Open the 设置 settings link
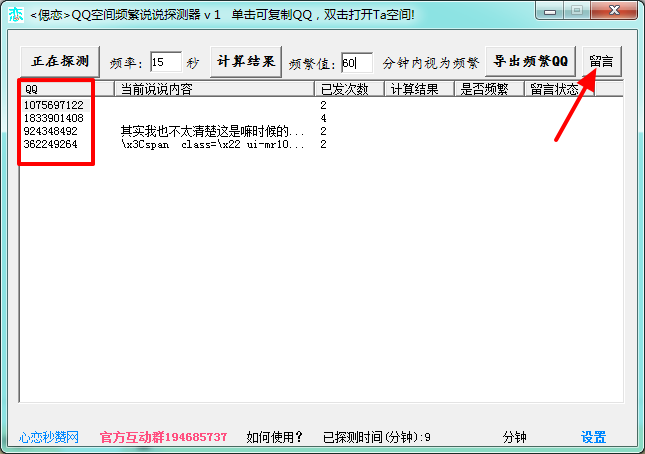 tap(594, 437)
